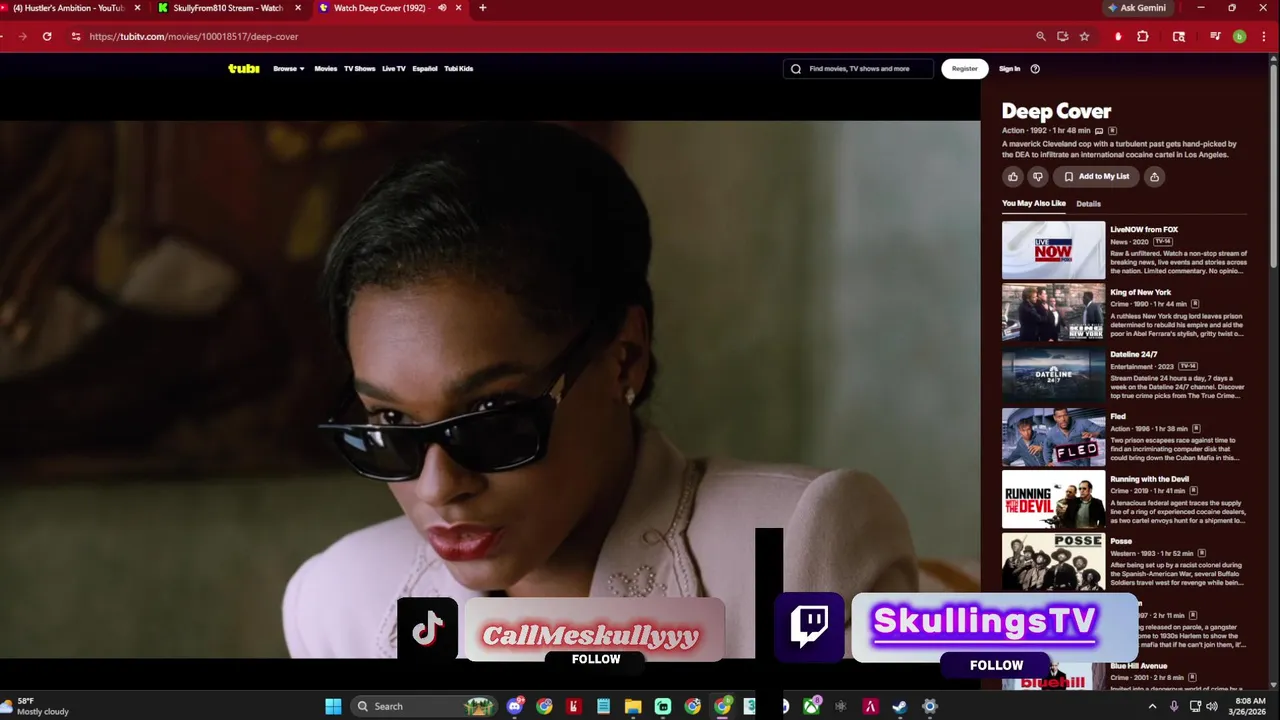Click the toolbar icon left of media controls
1280x720 pixels.
pyautogui.click(x=1179, y=36)
